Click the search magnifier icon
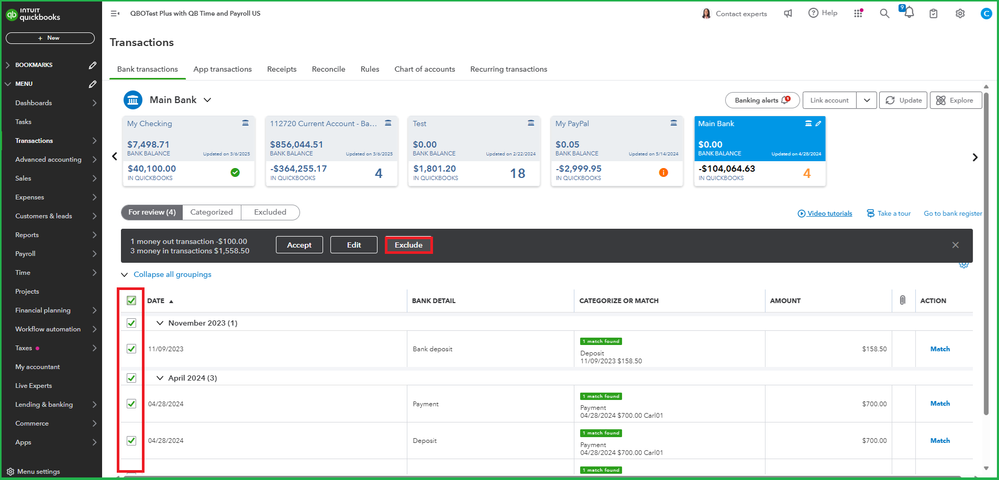Image resolution: width=999 pixels, height=480 pixels. pyautogui.click(x=884, y=13)
